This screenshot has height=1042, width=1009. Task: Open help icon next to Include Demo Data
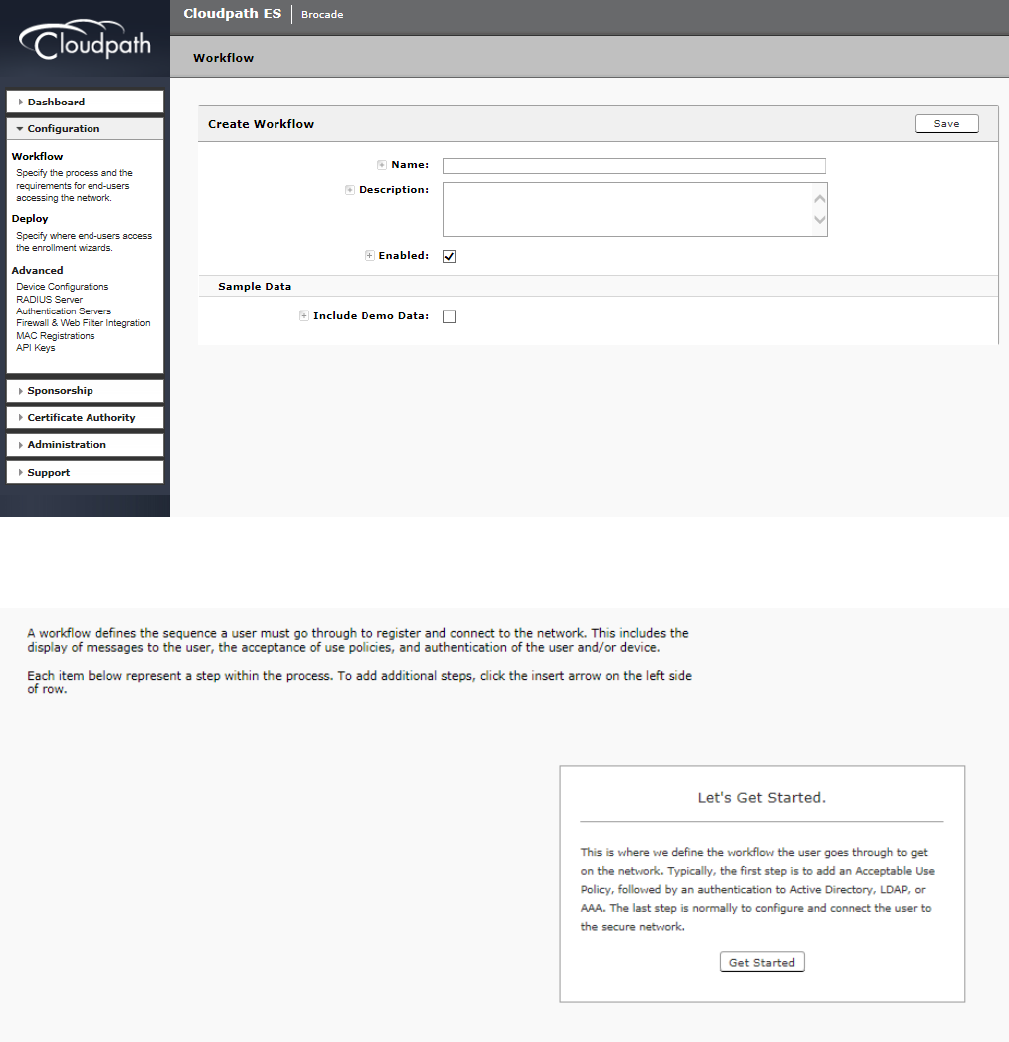[x=304, y=316]
